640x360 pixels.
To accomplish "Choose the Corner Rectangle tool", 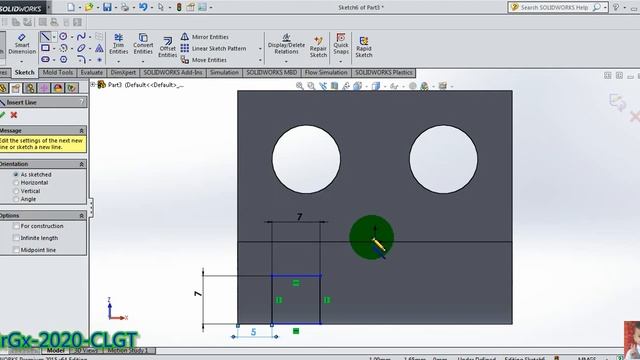I will pos(45,48).
